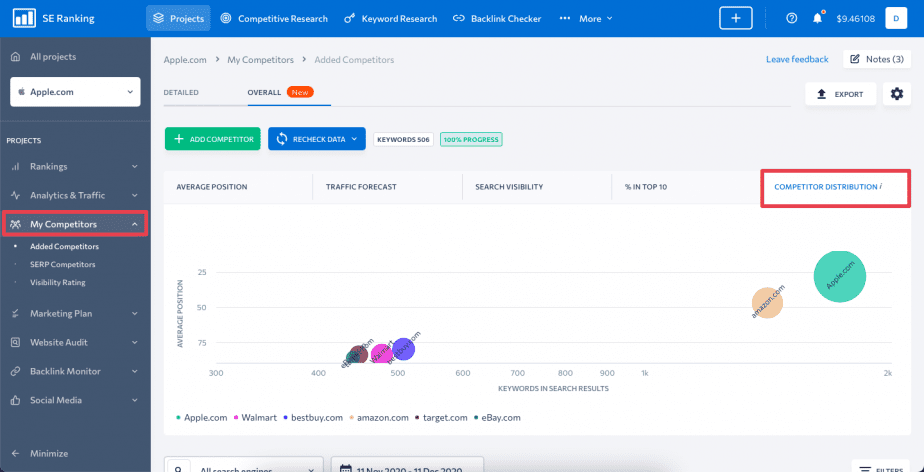The image size is (924, 472).
Task: Click the plus add button in header
Action: pyautogui.click(x=735, y=18)
